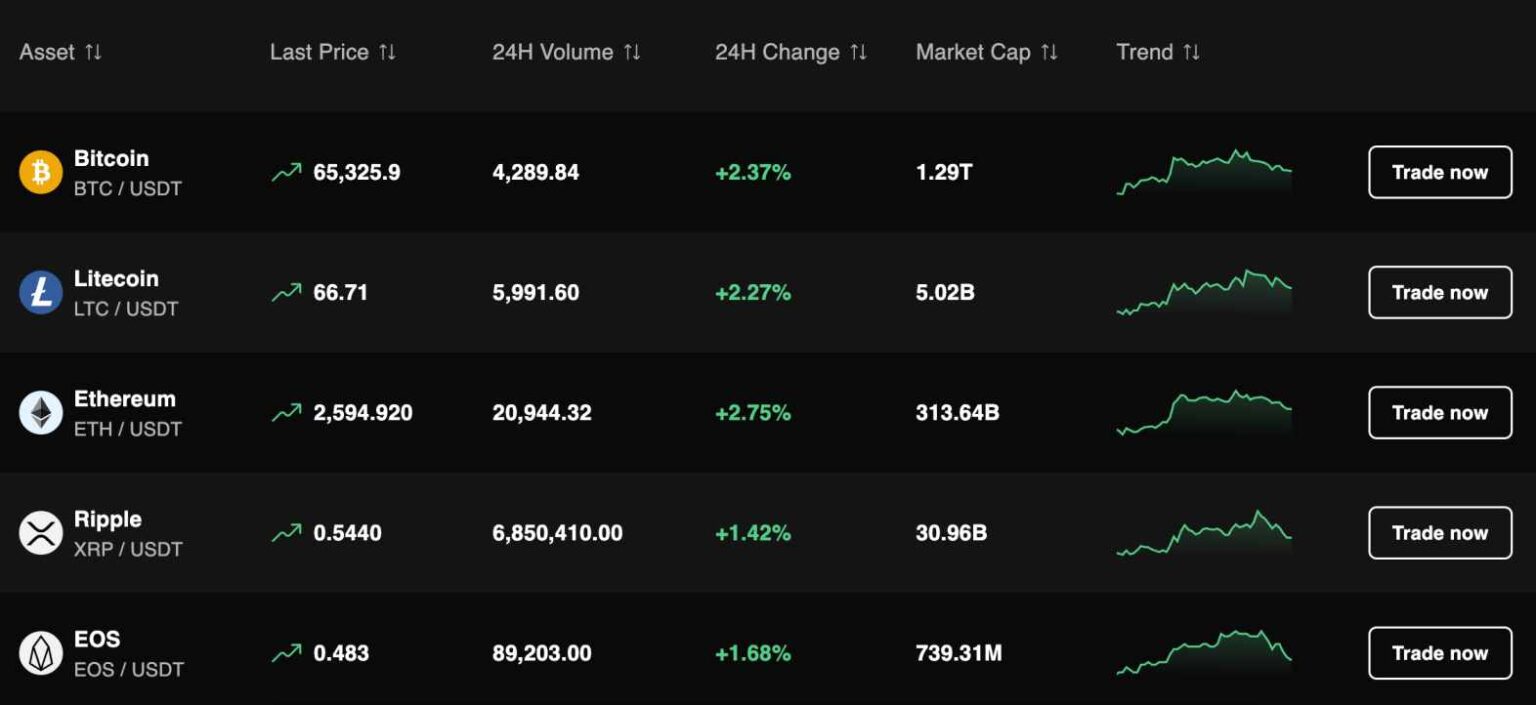Click Trade now for Ripple
This screenshot has height=705, width=1536.
[1440, 533]
